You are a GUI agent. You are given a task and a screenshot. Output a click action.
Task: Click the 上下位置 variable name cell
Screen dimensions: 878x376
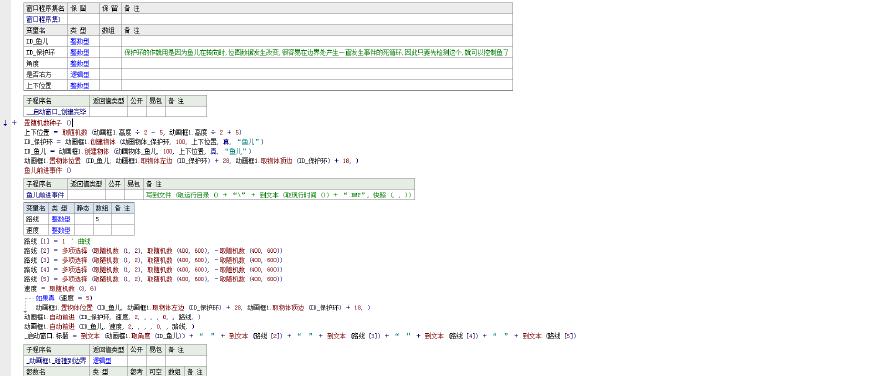pyautogui.click(x=45, y=85)
